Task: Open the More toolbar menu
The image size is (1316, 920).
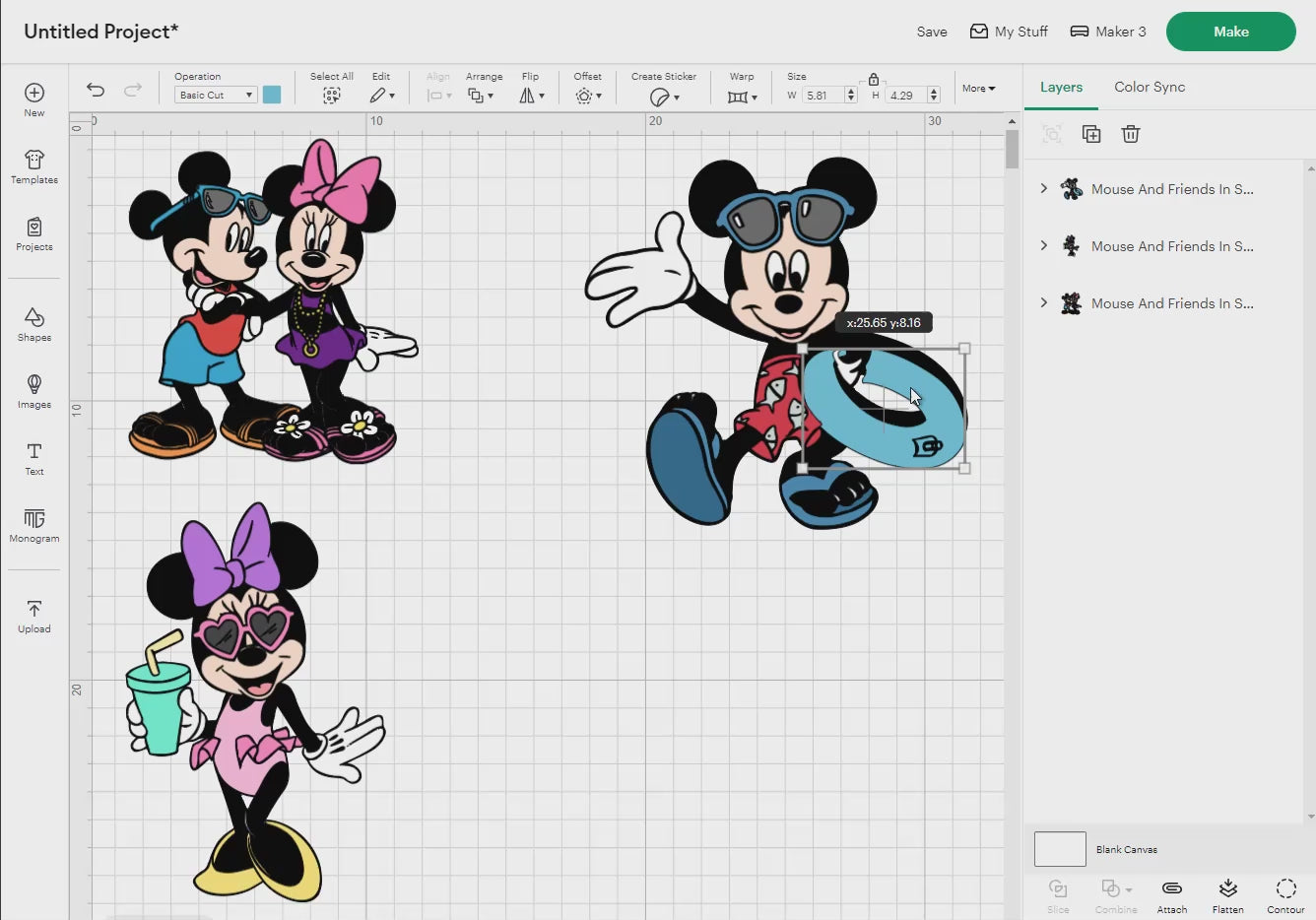Action: click(979, 89)
